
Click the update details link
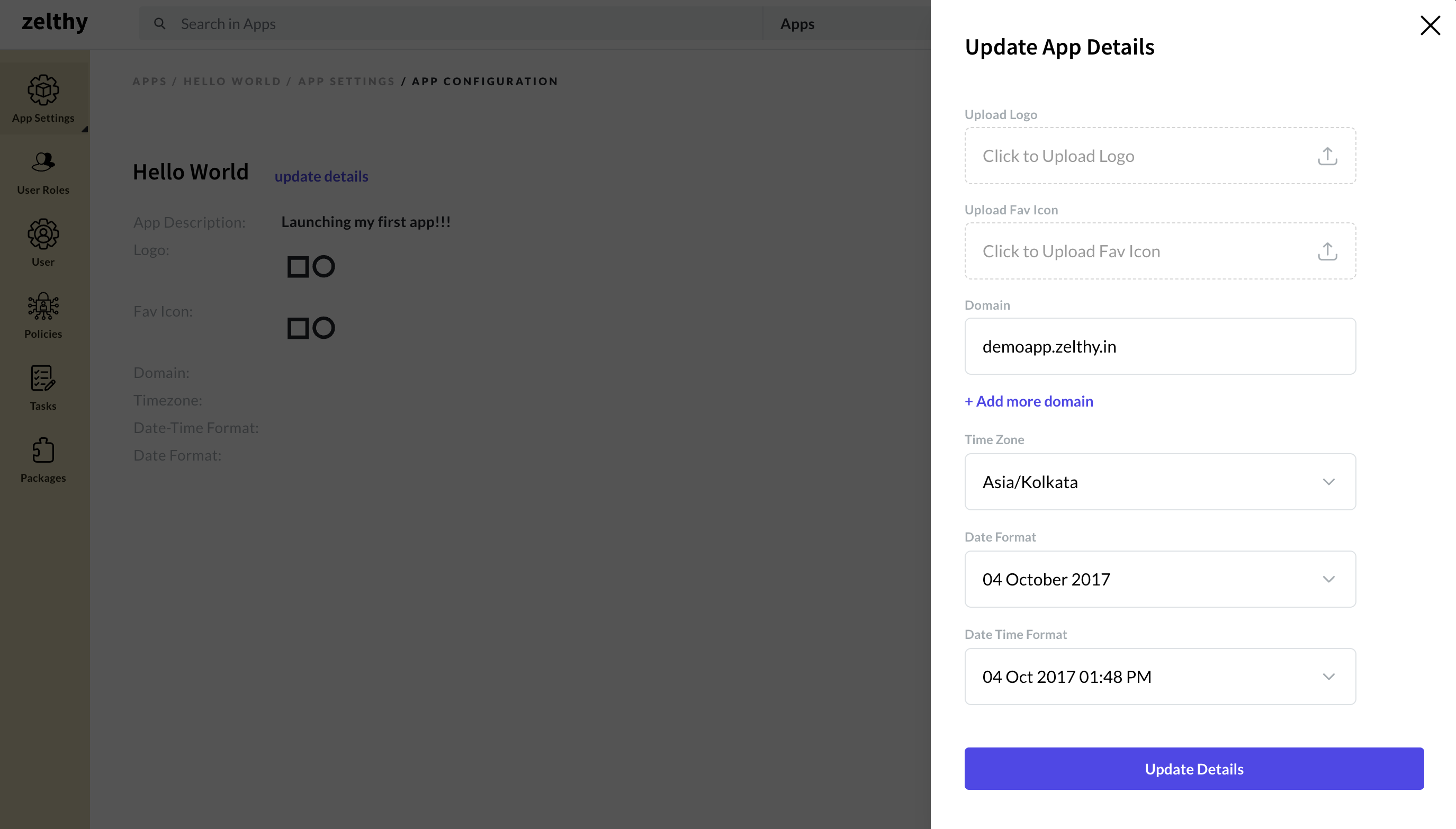coord(321,176)
